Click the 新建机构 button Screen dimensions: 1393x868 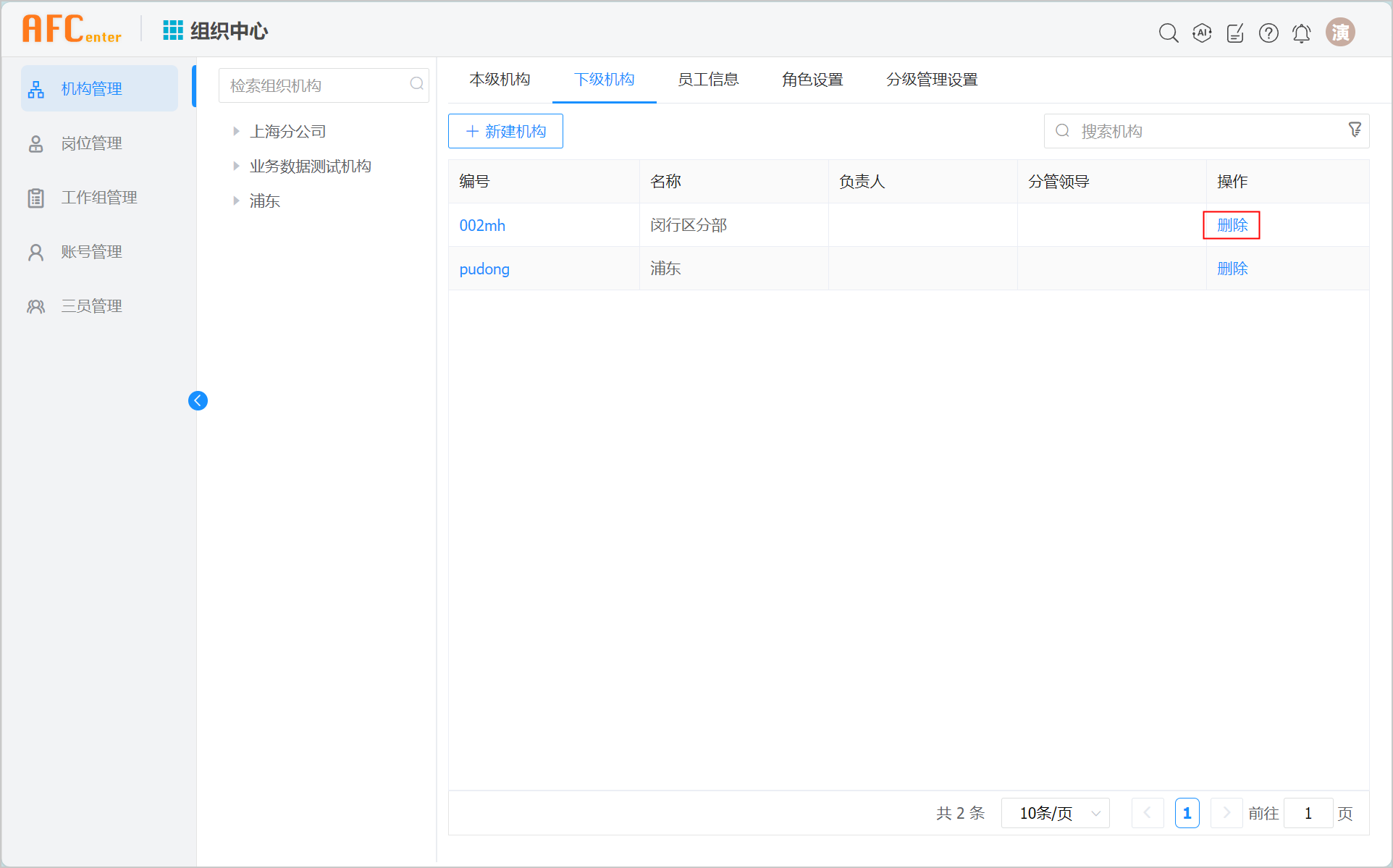pyautogui.click(x=505, y=131)
